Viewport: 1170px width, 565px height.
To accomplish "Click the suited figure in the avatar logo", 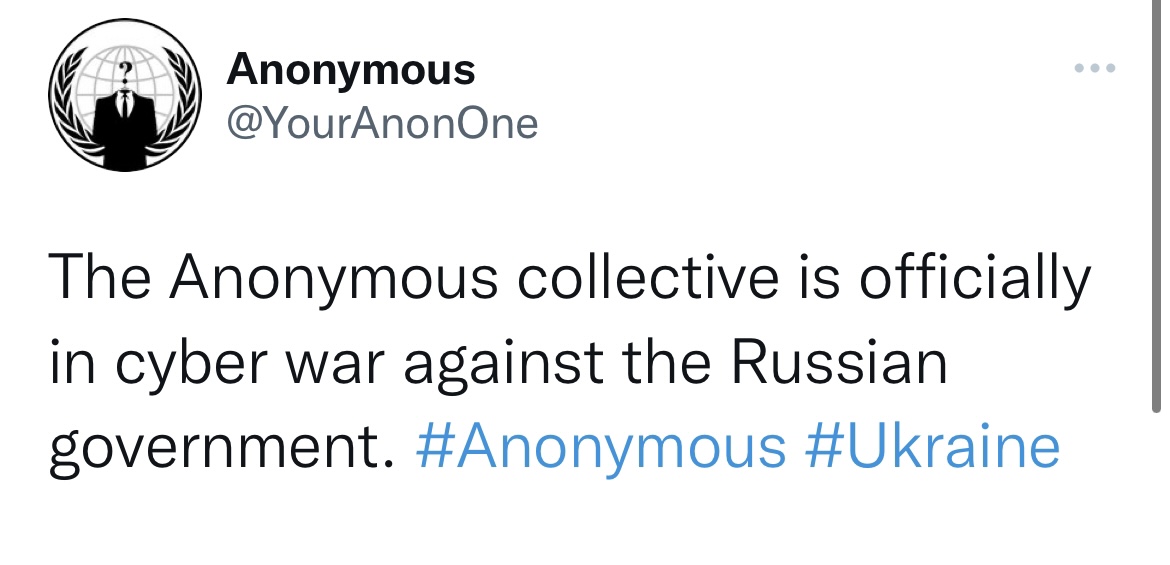I will point(123,125).
